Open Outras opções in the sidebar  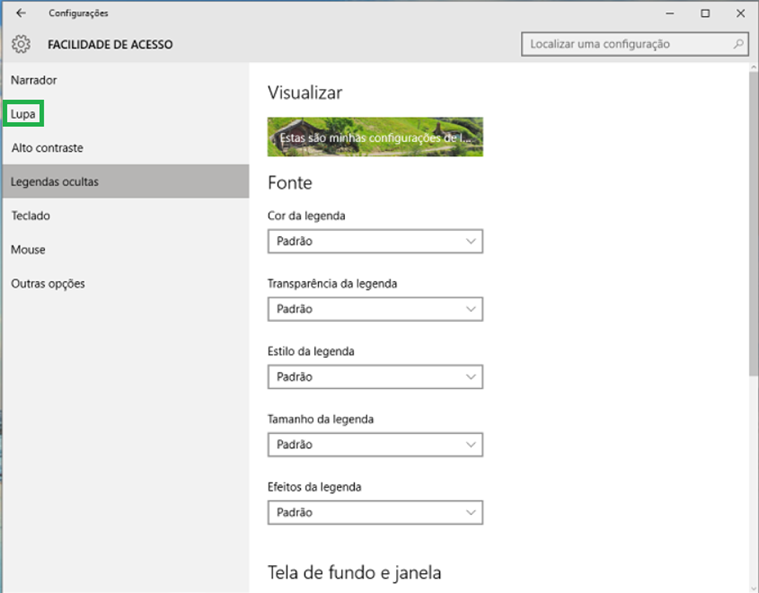coord(48,284)
